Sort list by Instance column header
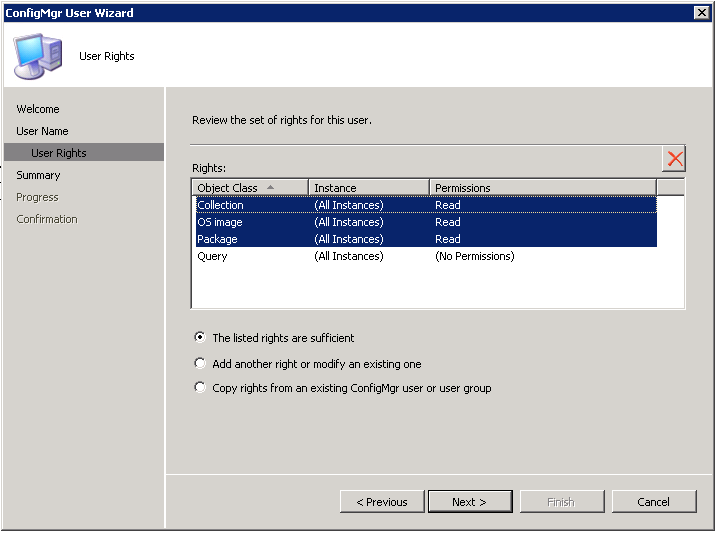 pos(369,188)
